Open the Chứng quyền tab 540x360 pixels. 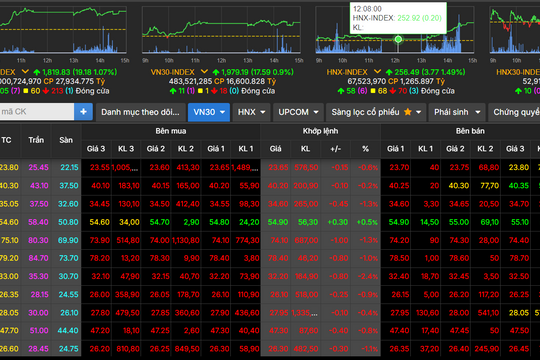(x=514, y=112)
